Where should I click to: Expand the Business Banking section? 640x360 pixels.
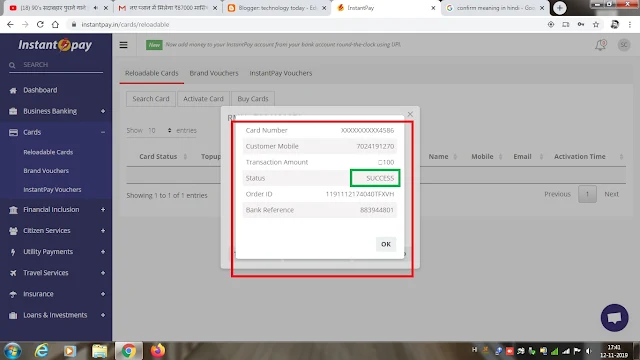[x=103, y=111]
